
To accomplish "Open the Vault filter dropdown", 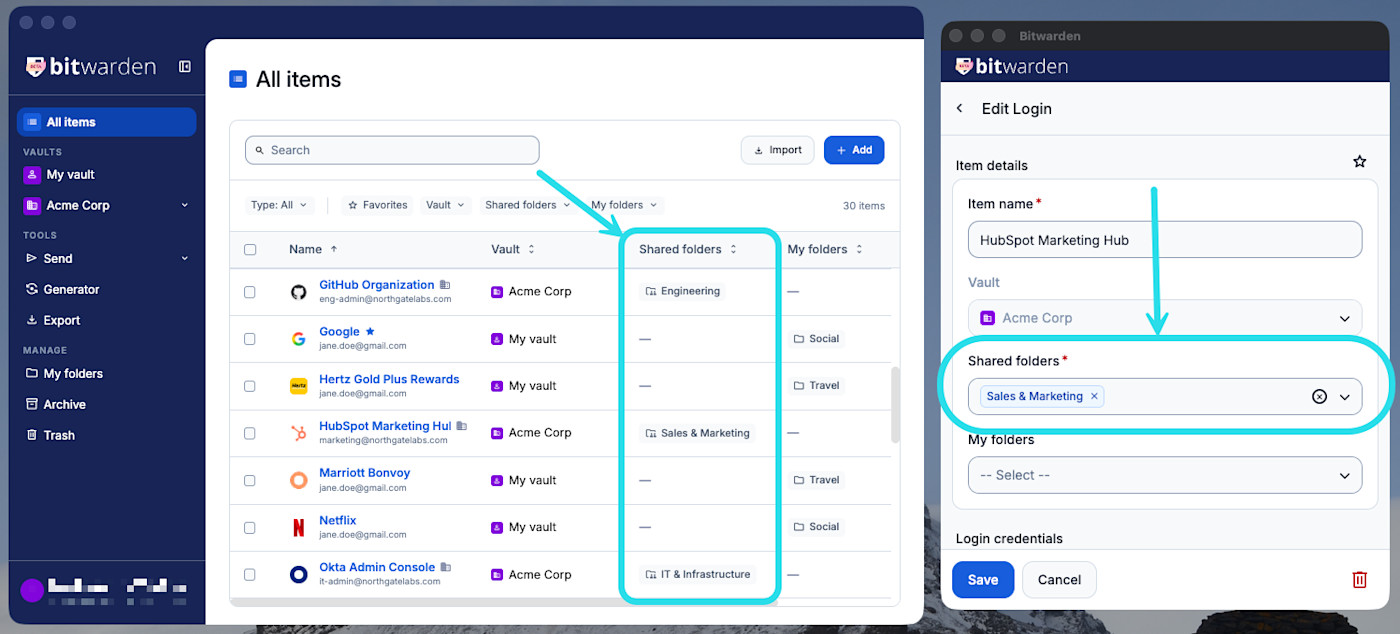I will 445,205.
